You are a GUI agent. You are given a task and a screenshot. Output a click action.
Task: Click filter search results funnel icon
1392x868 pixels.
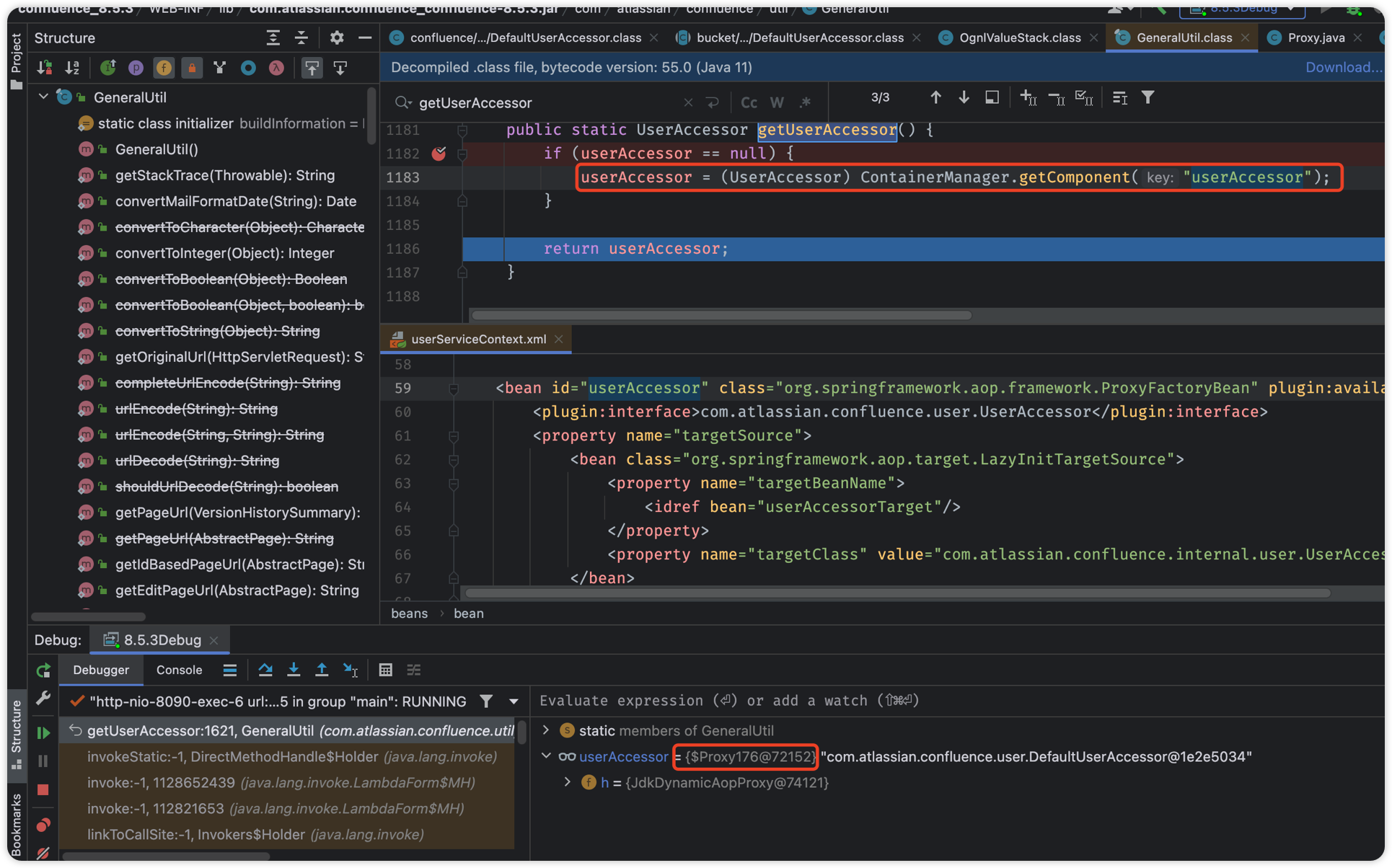click(x=1147, y=98)
